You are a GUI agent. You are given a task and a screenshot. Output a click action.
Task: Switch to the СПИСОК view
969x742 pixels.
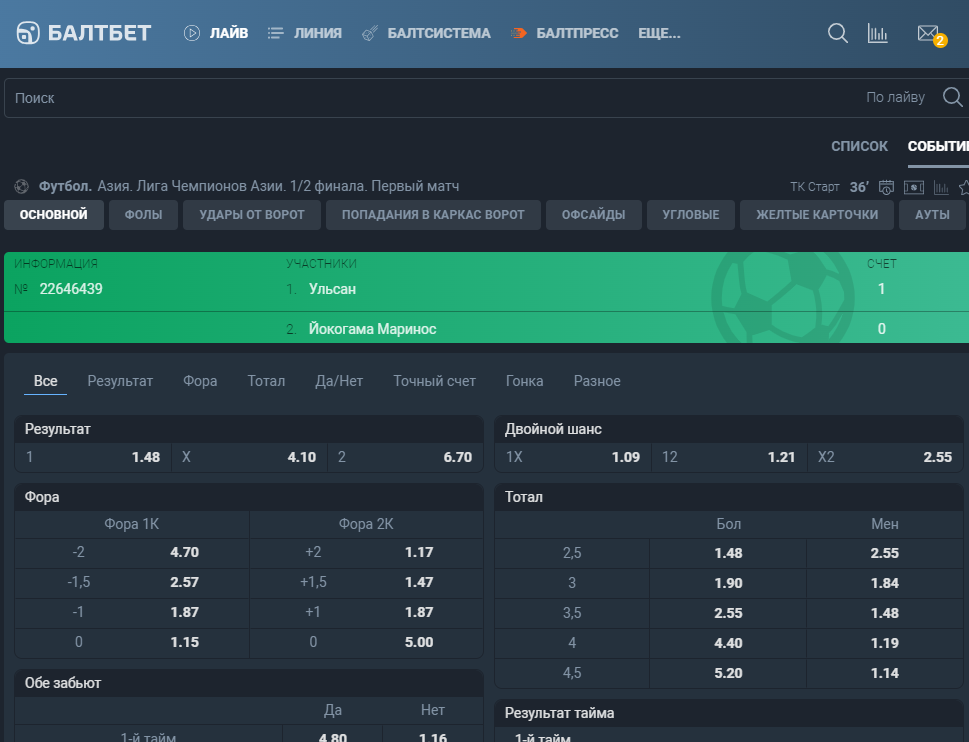pyautogui.click(x=859, y=146)
